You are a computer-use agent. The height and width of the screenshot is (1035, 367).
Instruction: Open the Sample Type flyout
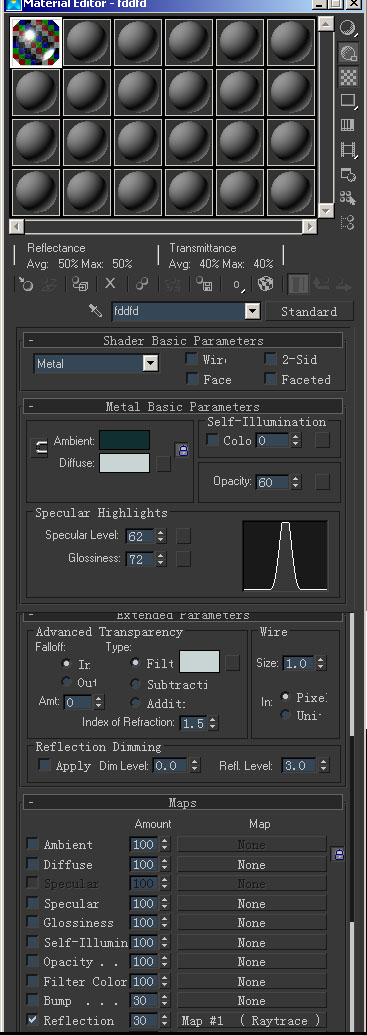348,28
